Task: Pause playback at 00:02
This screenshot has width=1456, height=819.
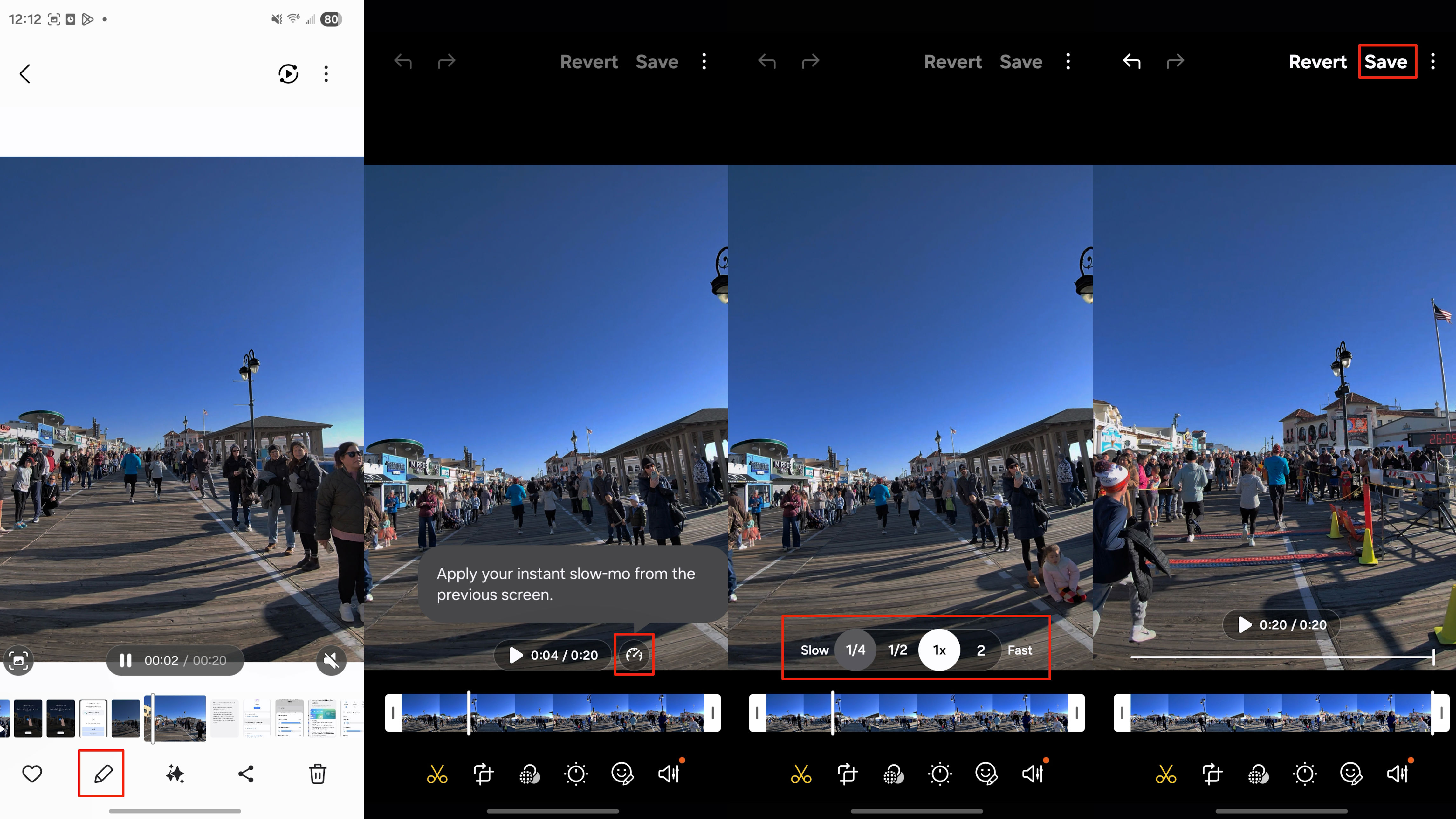Action: (x=126, y=660)
